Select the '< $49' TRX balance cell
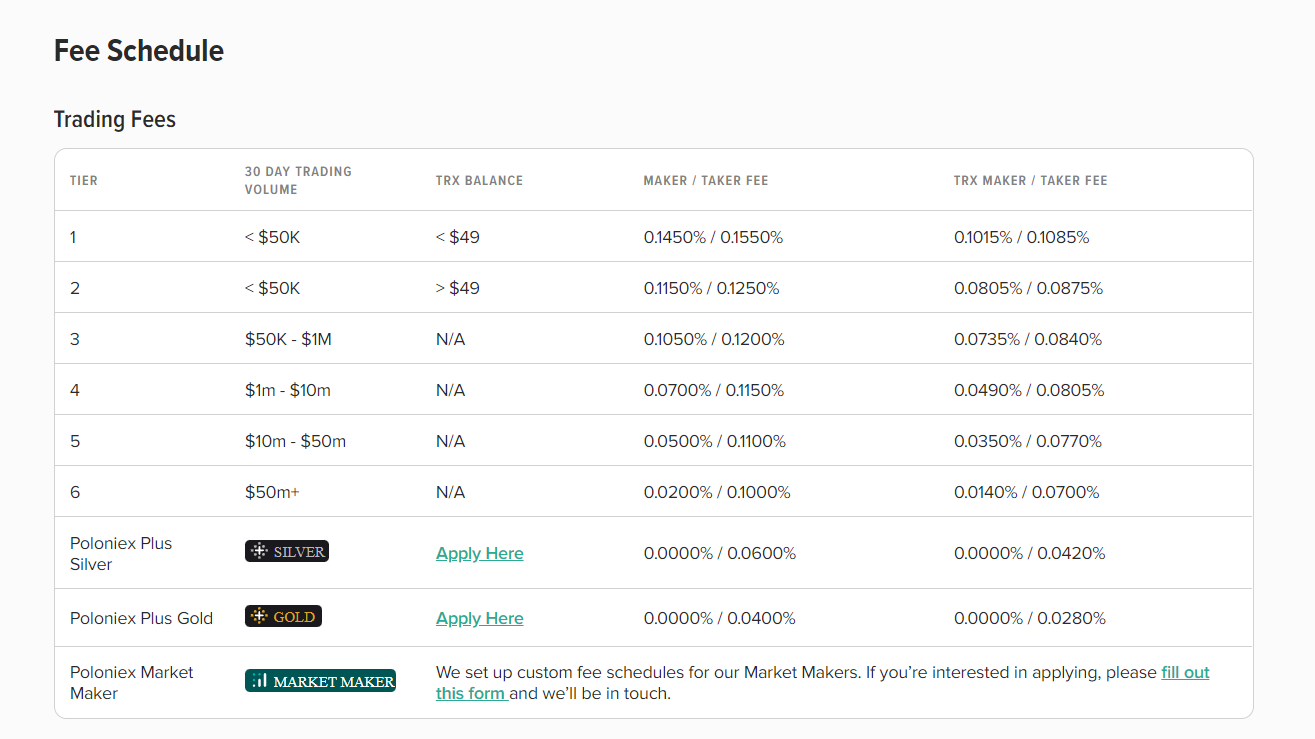 pyautogui.click(x=458, y=237)
